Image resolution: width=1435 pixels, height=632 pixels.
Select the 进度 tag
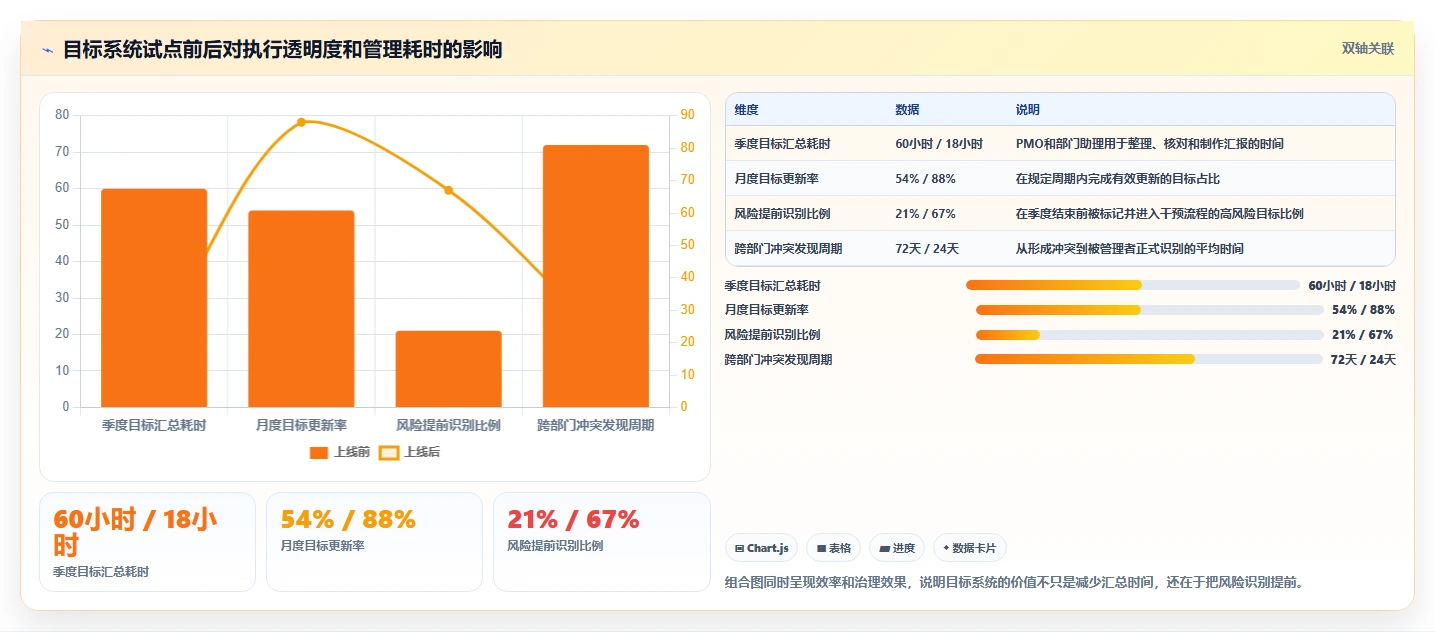point(897,548)
